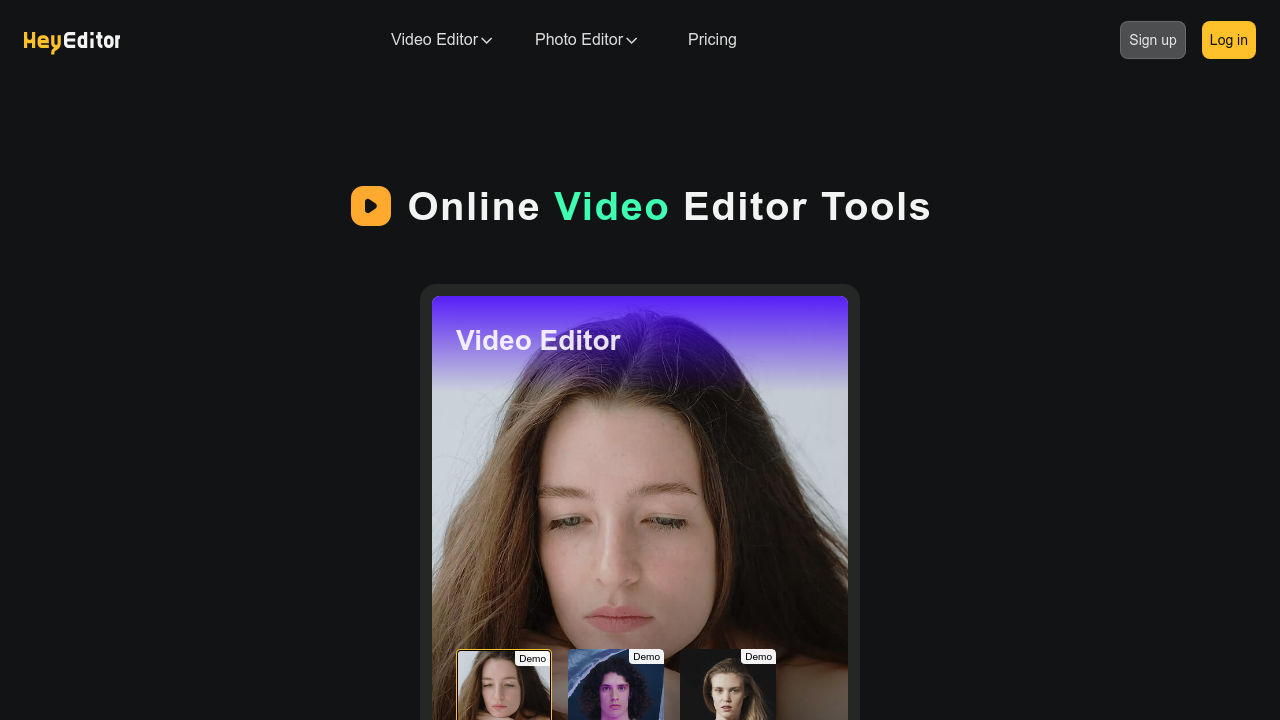Viewport: 1280px width, 720px height.
Task: Click the Demo badge on the rightmost thumbnail
Action: coord(758,656)
